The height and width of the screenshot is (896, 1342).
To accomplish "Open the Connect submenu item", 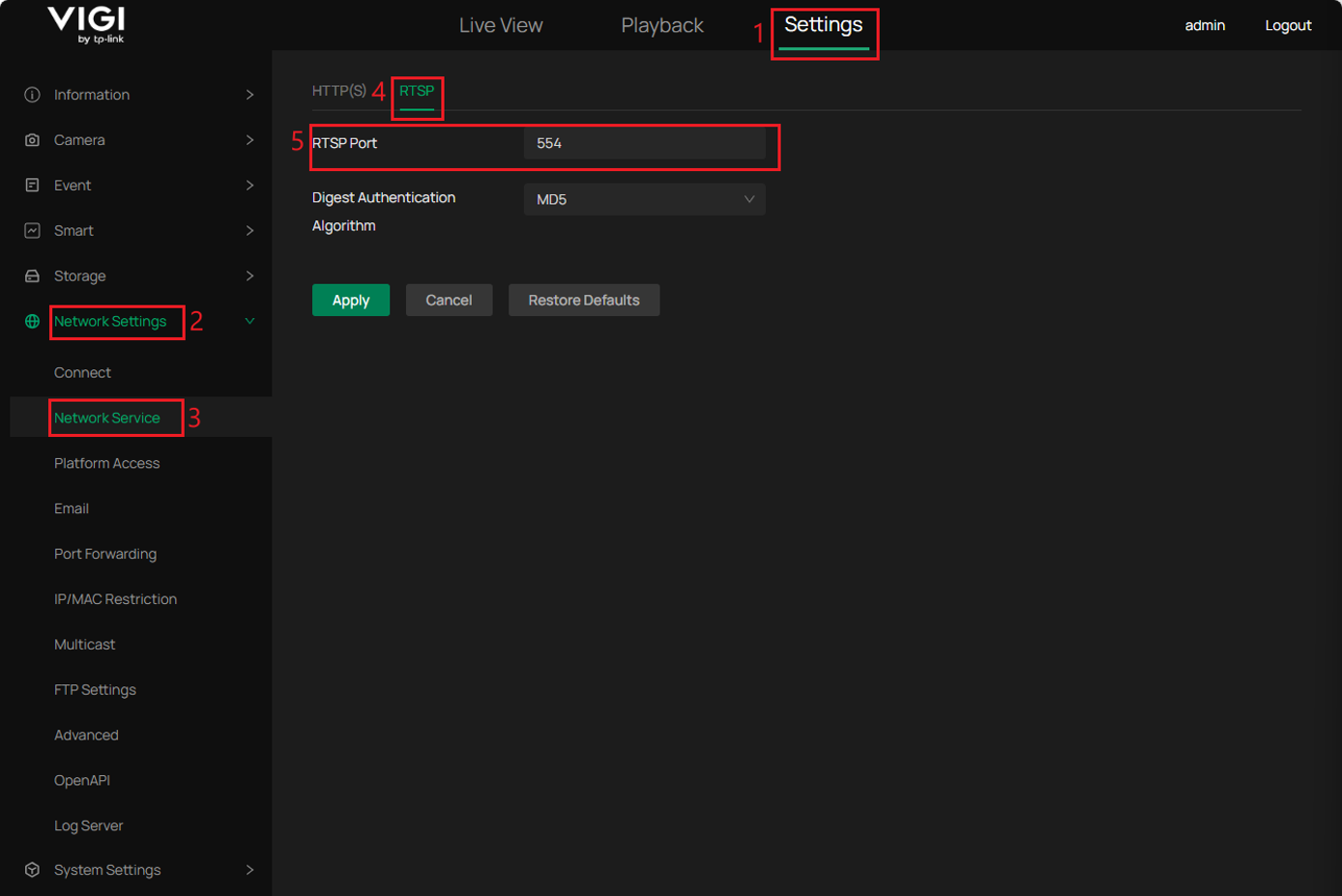I will (82, 372).
